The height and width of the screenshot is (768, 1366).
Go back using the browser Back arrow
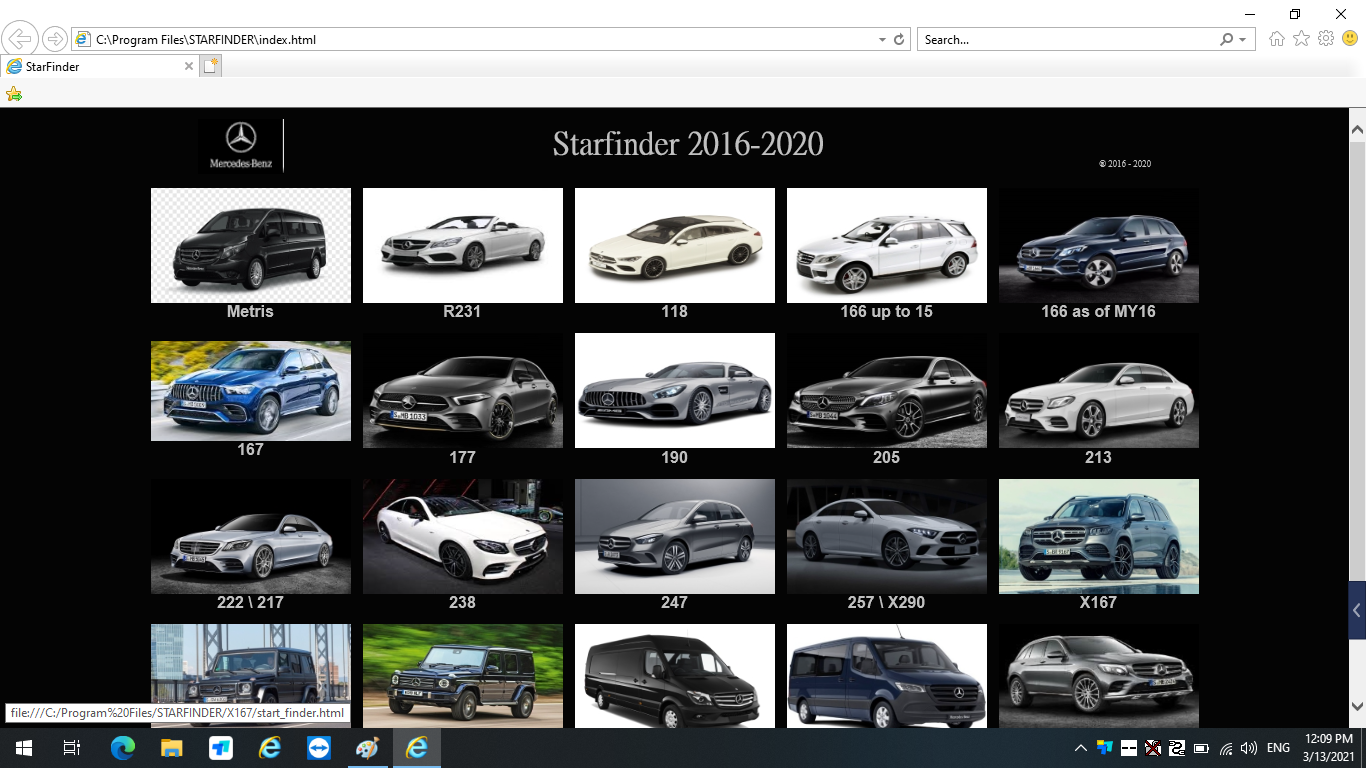pyautogui.click(x=20, y=39)
